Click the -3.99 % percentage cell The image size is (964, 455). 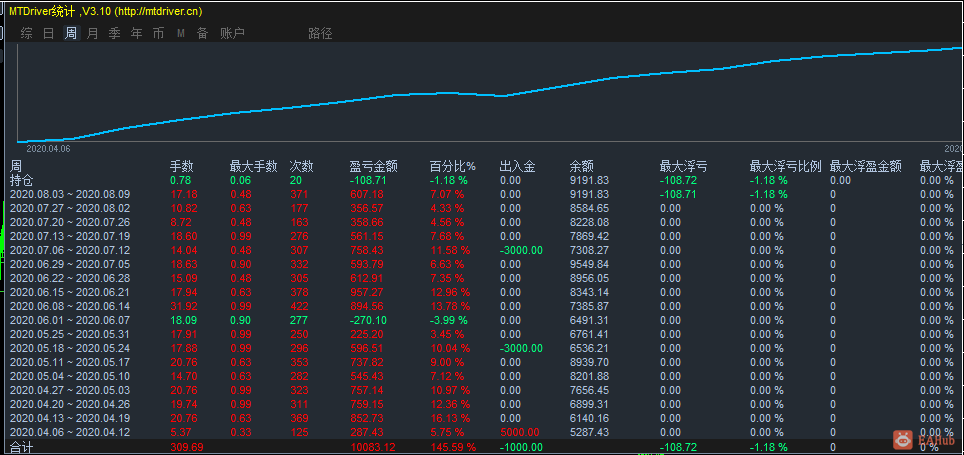click(x=448, y=320)
